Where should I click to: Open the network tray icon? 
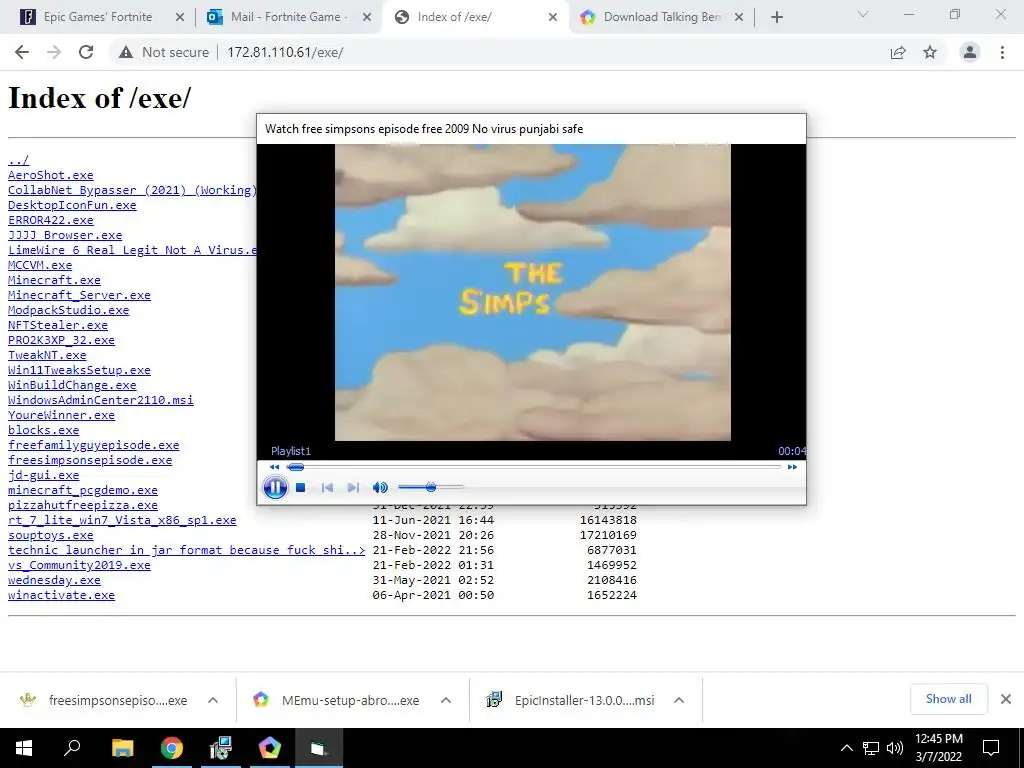point(871,748)
